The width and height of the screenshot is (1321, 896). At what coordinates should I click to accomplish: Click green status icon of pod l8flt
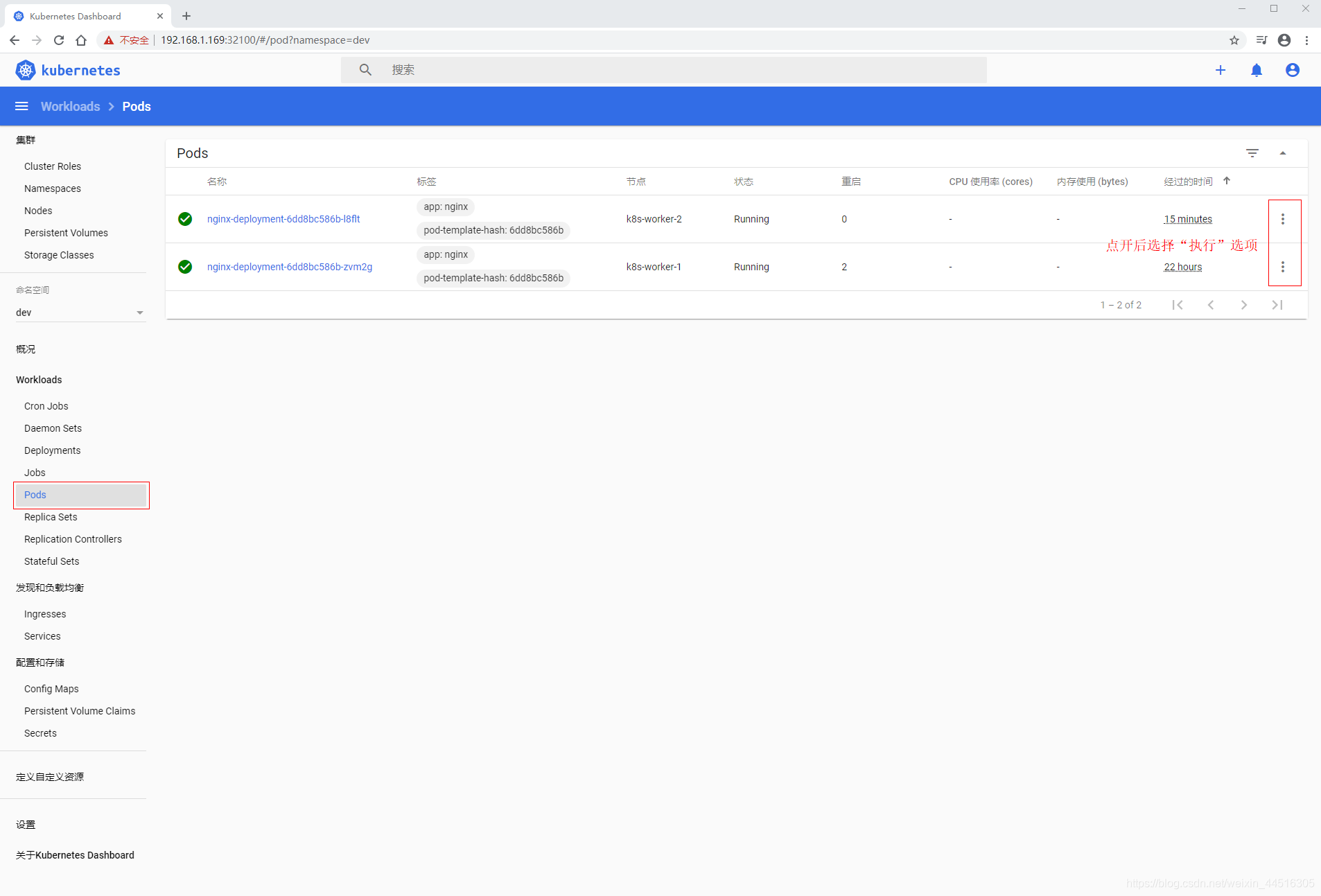[x=185, y=219]
